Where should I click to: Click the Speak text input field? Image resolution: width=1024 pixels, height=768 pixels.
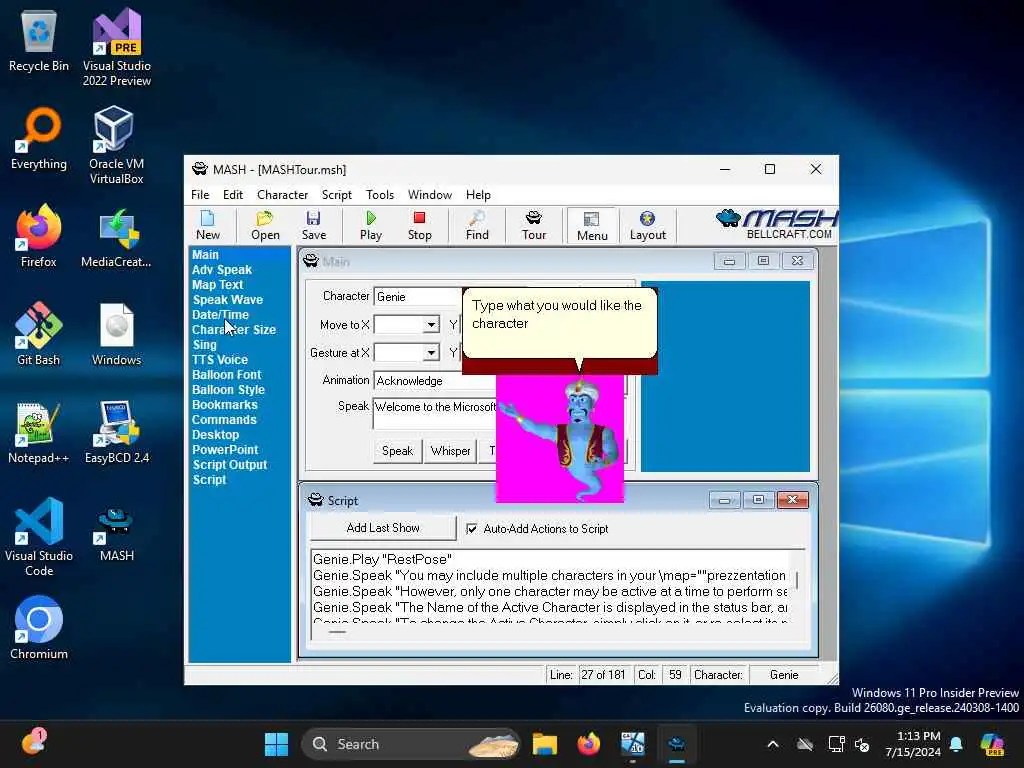tap(434, 413)
